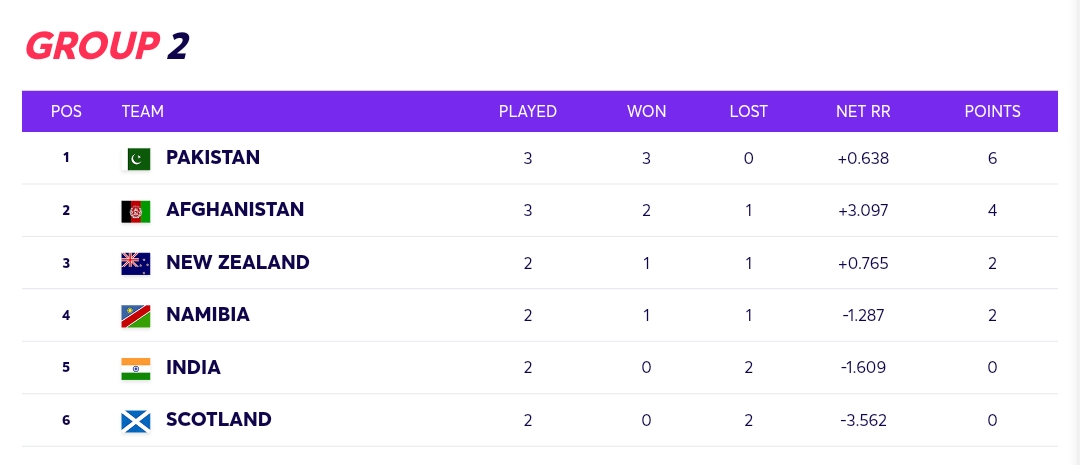
Task: Click the LOST column header
Action: click(x=749, y=112)
